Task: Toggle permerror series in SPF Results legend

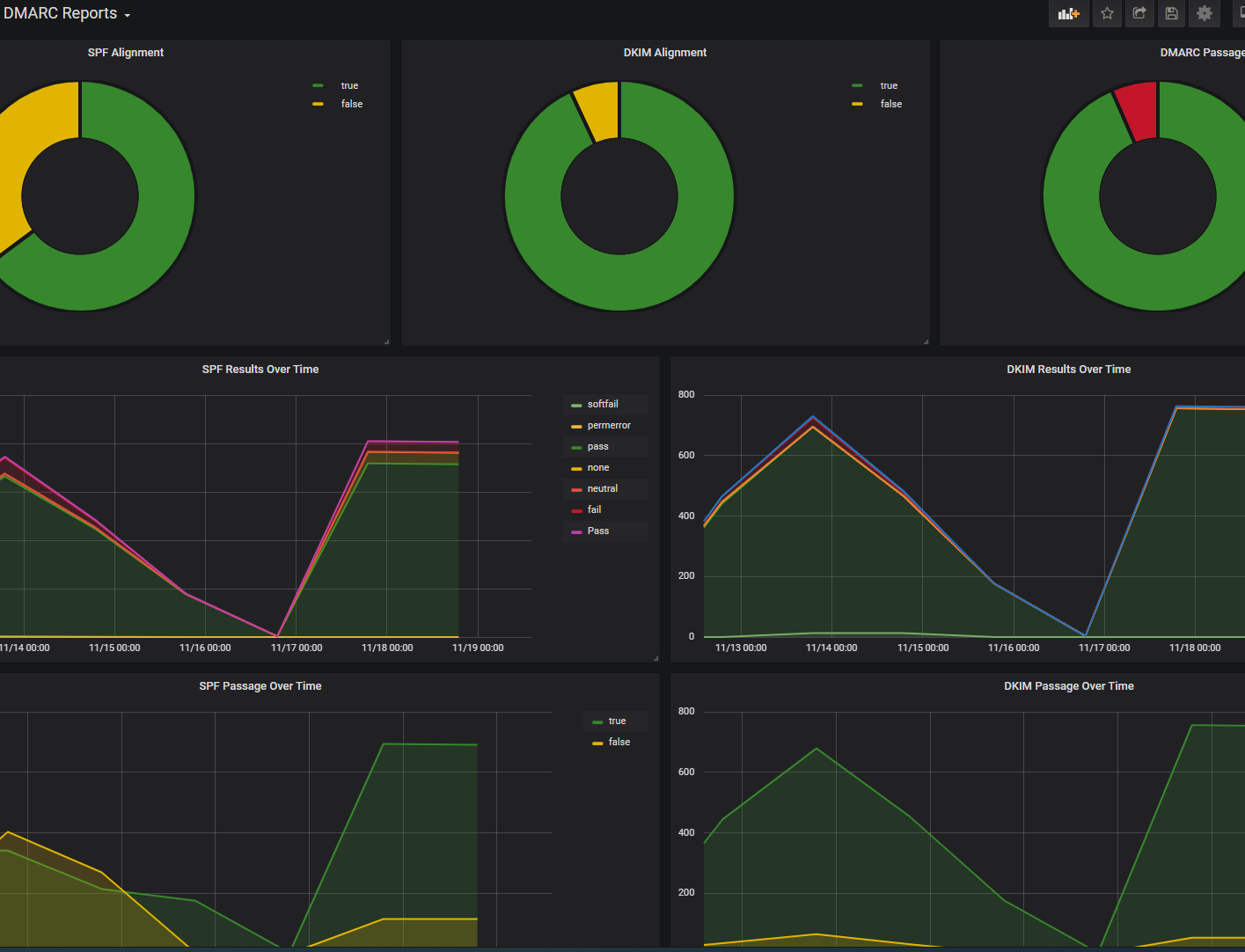Action: pos(609,425)
